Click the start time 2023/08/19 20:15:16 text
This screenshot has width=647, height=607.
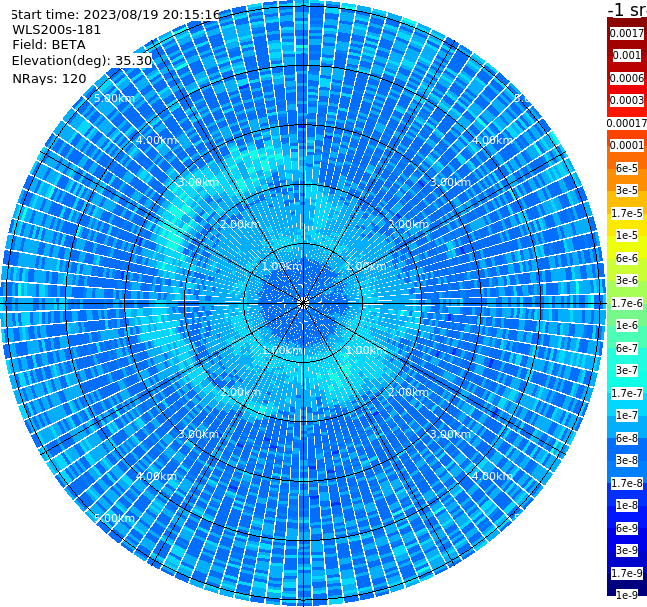tap(115, 14)
